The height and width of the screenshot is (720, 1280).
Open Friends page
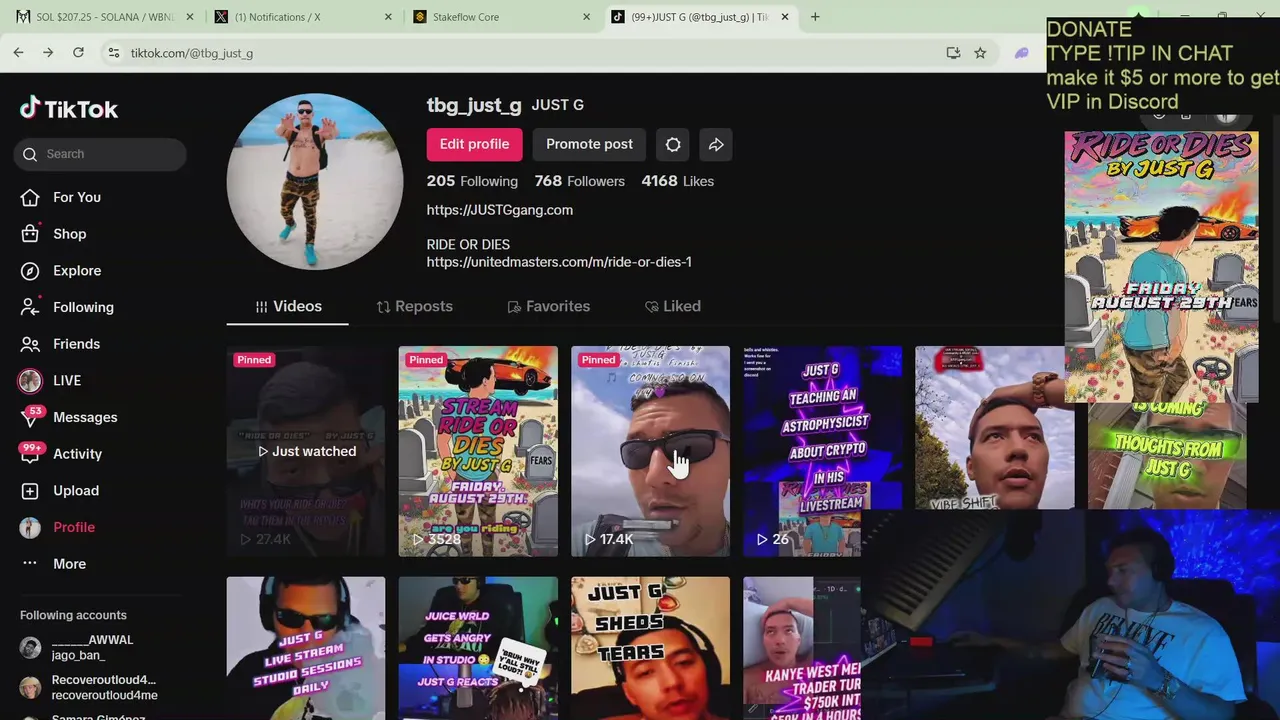(x=76, y=344)
